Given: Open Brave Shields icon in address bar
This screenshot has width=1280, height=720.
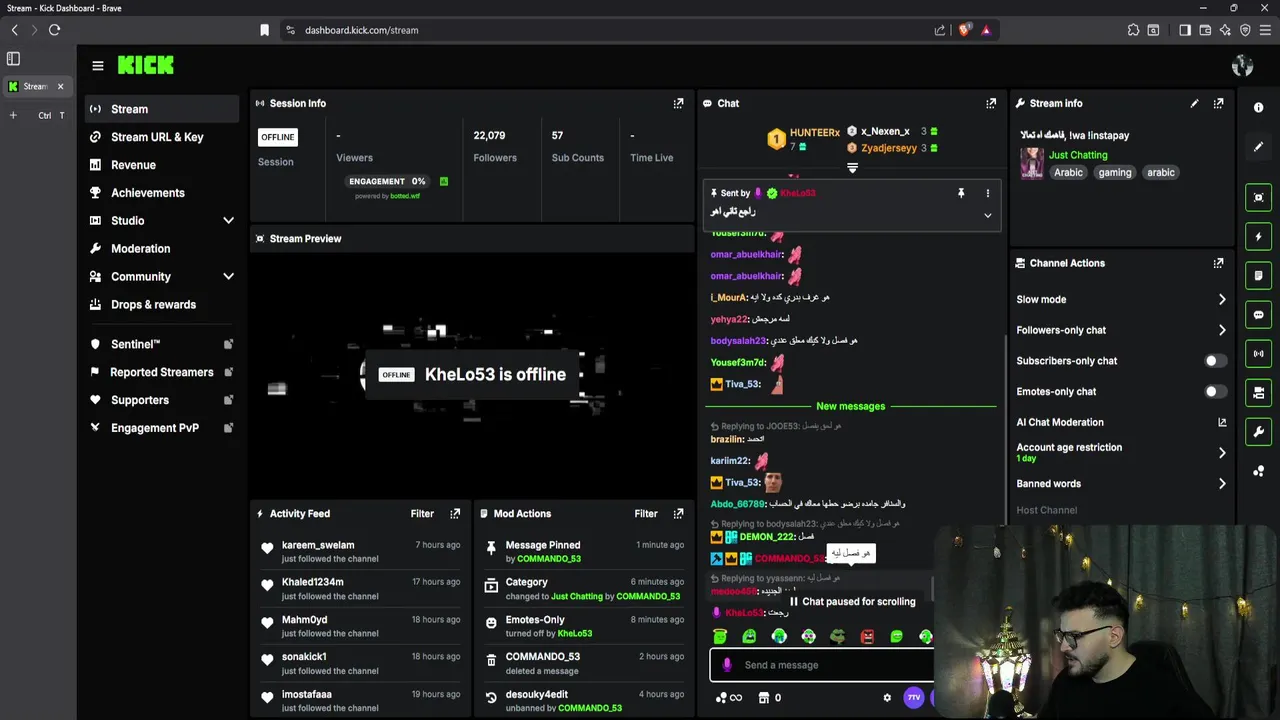Looking at the screenshot, I should pyautogui.click(x=964, y=30).
